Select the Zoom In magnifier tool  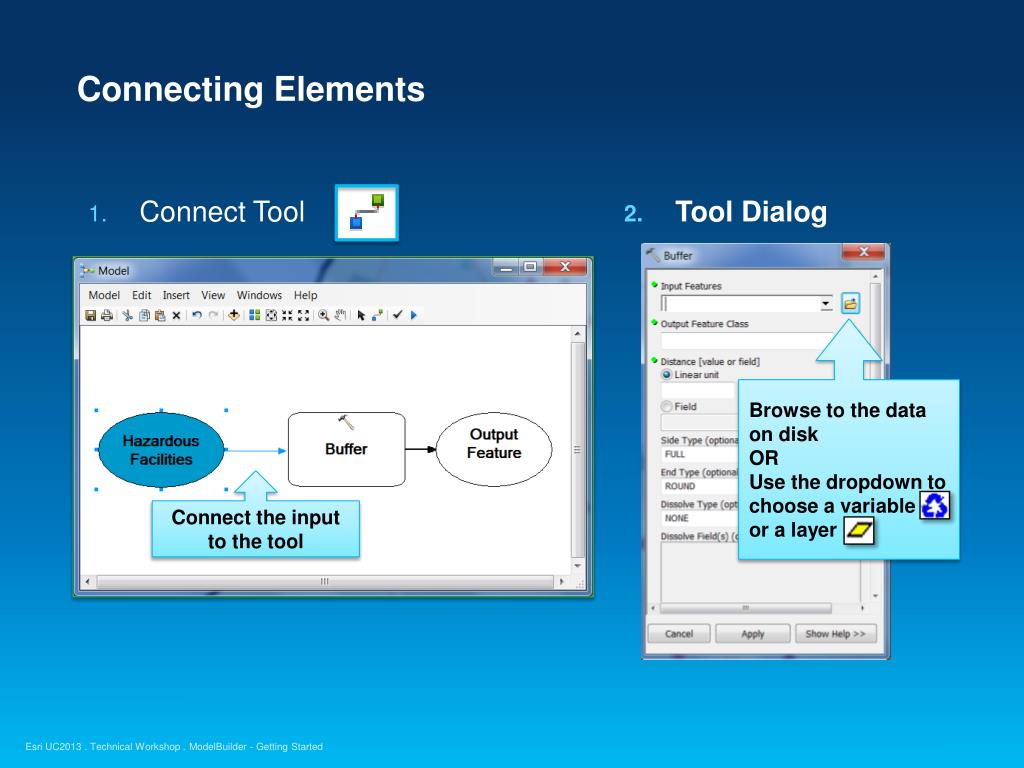[324, 315]
